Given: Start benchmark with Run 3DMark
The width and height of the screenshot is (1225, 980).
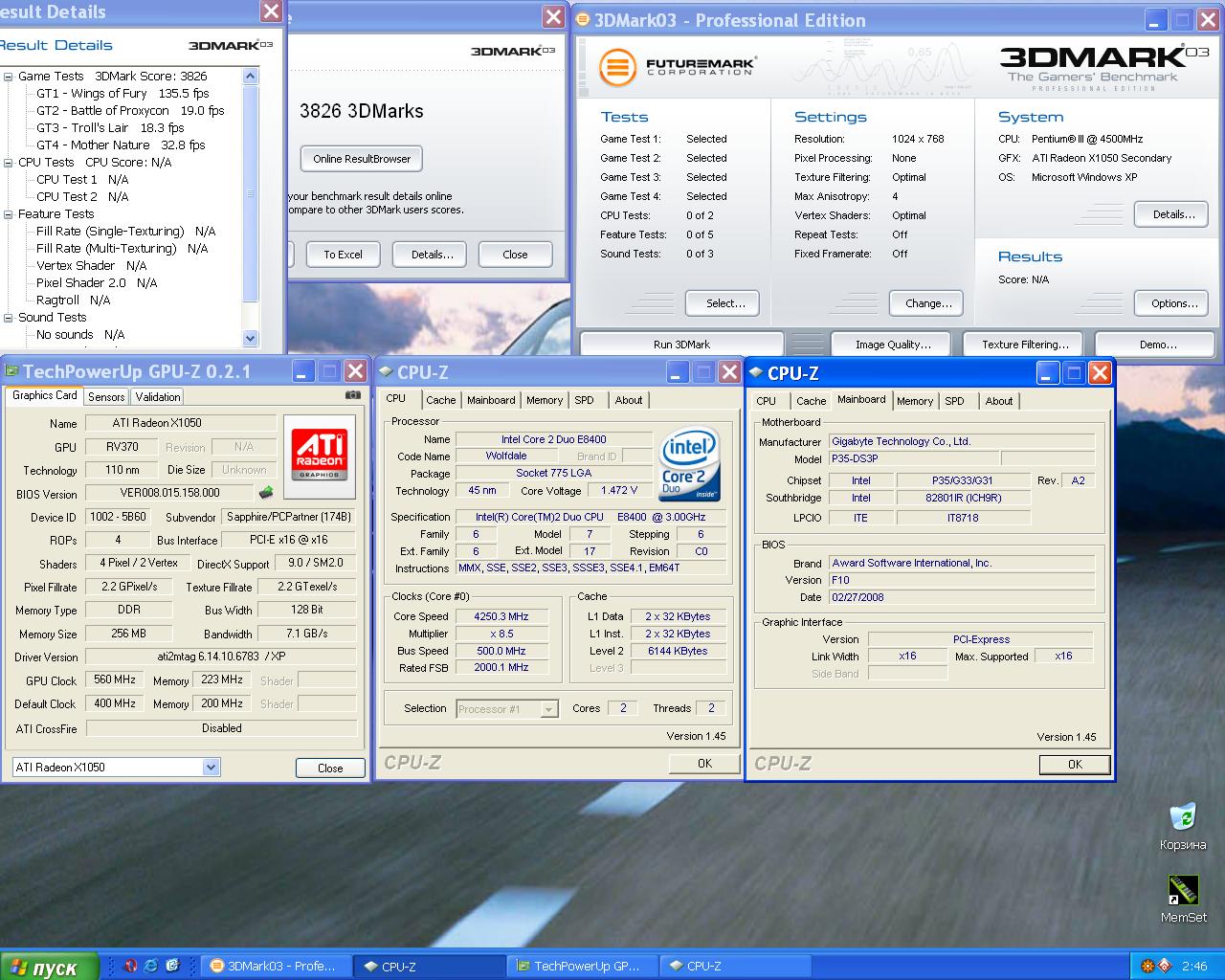Looking at the screenshot, I should click(681, 345).
